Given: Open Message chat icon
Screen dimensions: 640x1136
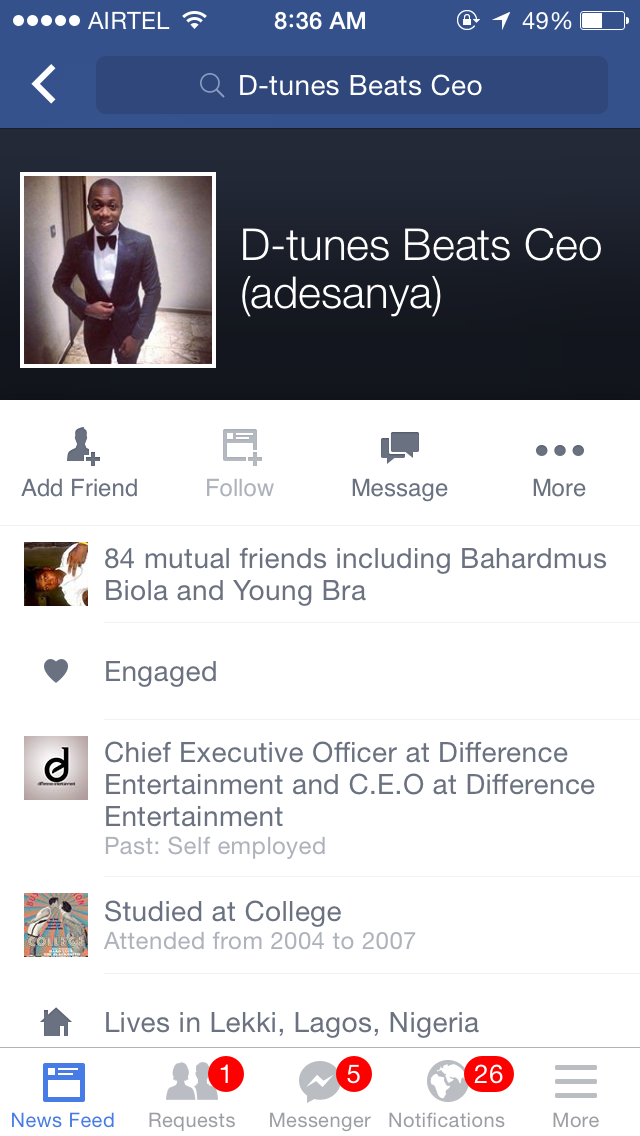Looking at the screenshot, I should [399, 448].
